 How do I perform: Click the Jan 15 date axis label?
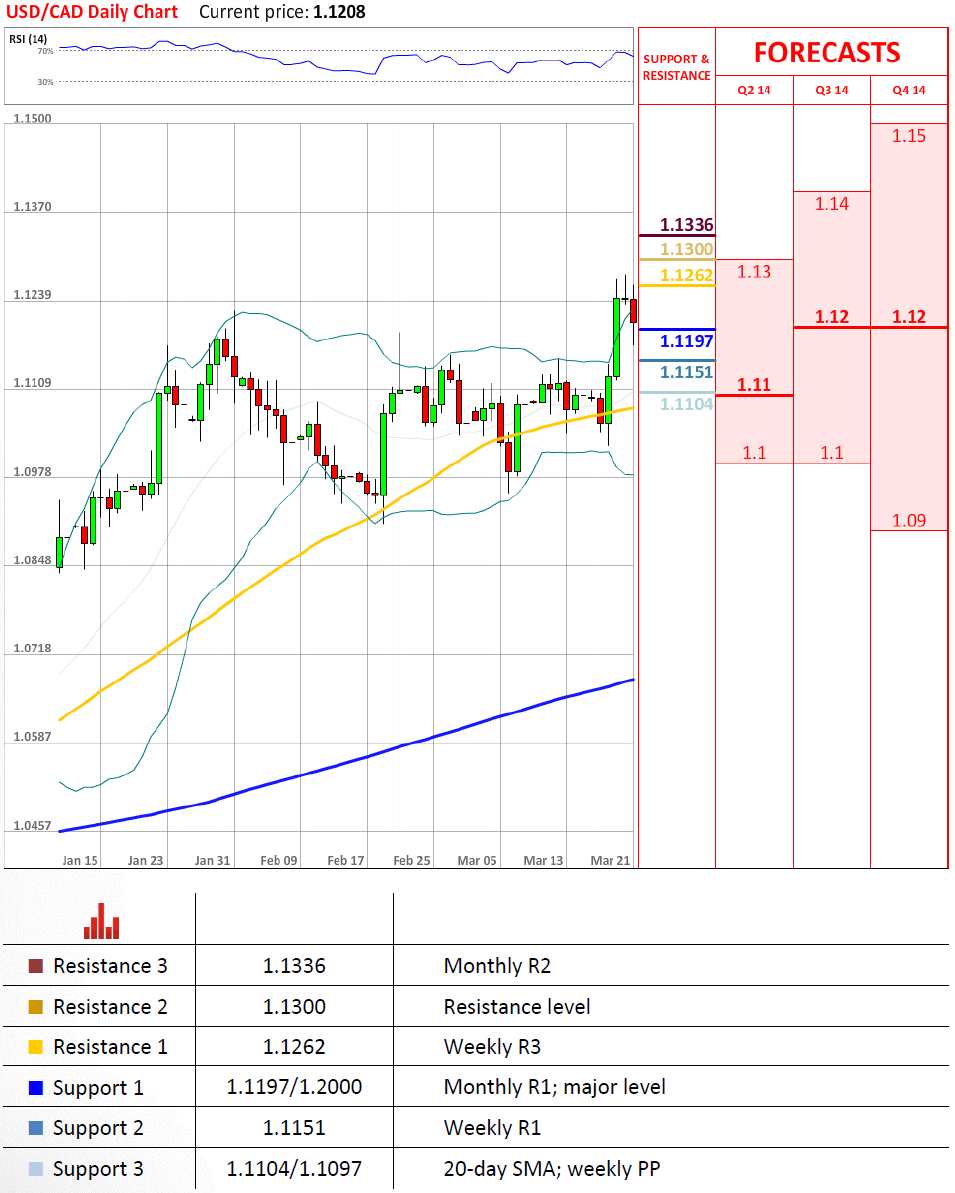[x=80, y=861]
